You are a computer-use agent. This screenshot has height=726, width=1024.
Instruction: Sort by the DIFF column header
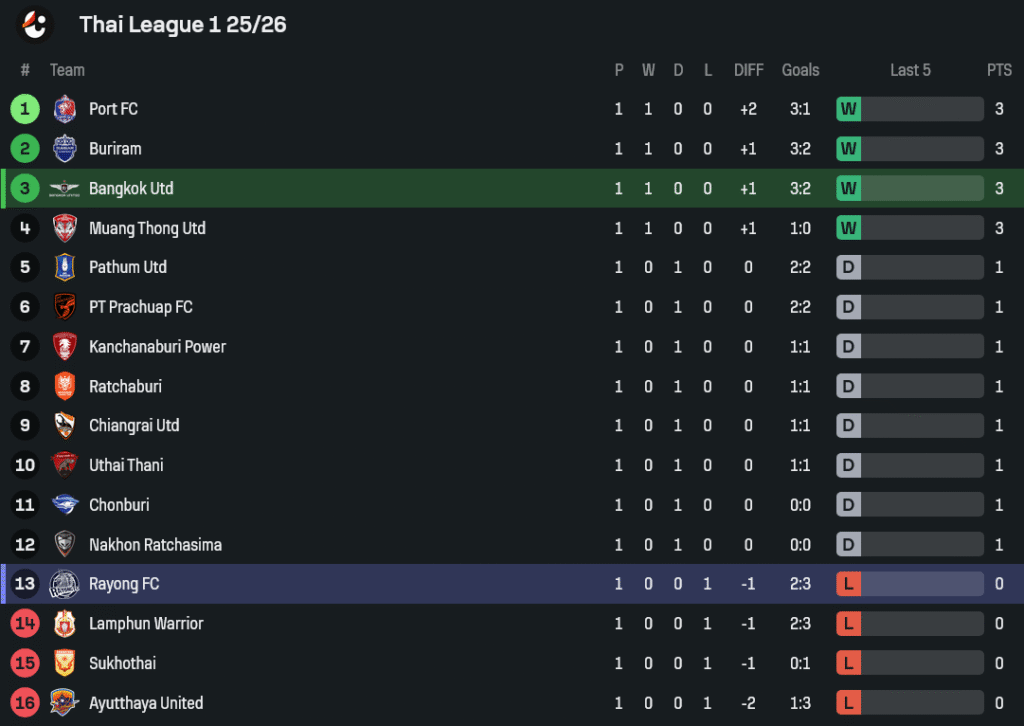(x=748, y=70)
